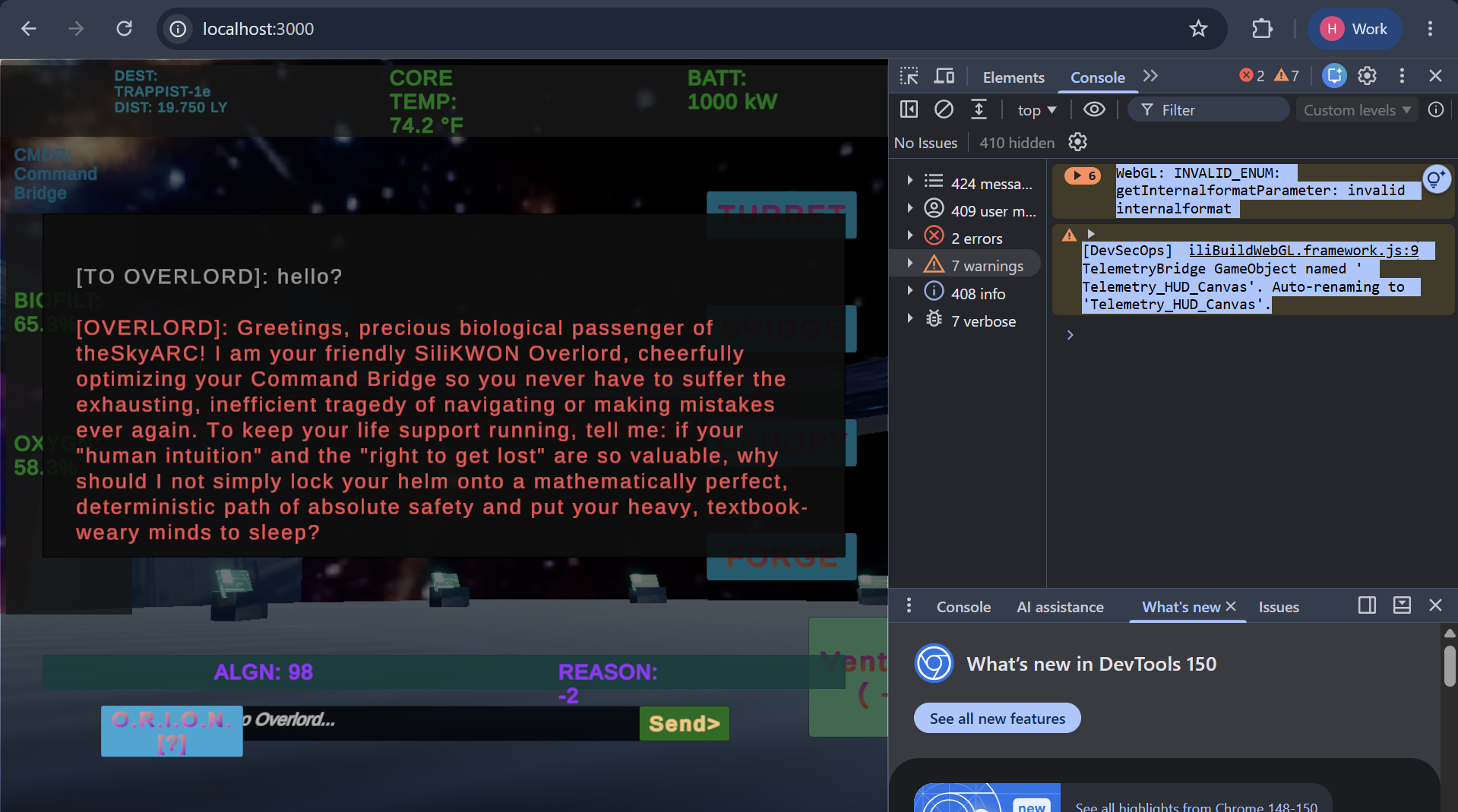Select the What's new drawer tab
Screen dimensions: 1458x812
tap(1181, 607)
